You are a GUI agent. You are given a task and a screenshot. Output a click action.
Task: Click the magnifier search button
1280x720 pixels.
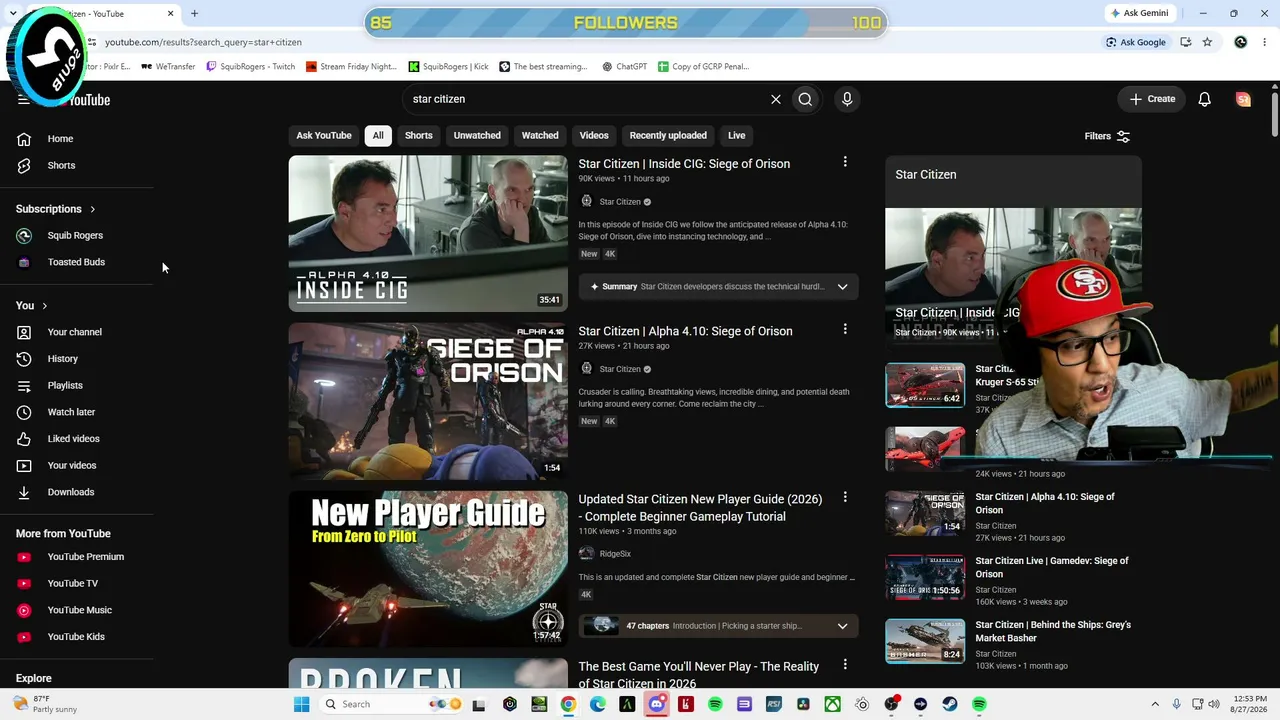(x=805, y=99)
